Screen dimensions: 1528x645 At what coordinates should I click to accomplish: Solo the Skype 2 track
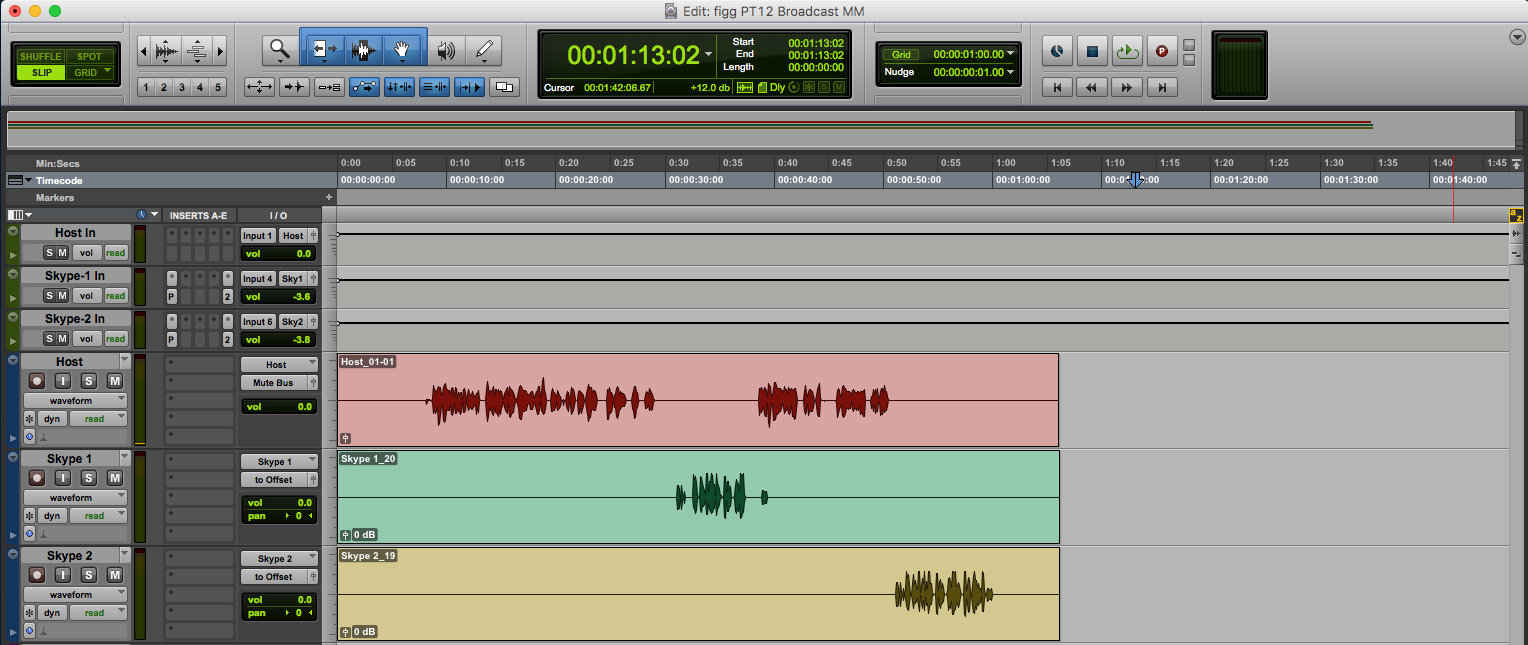[88, 575]
